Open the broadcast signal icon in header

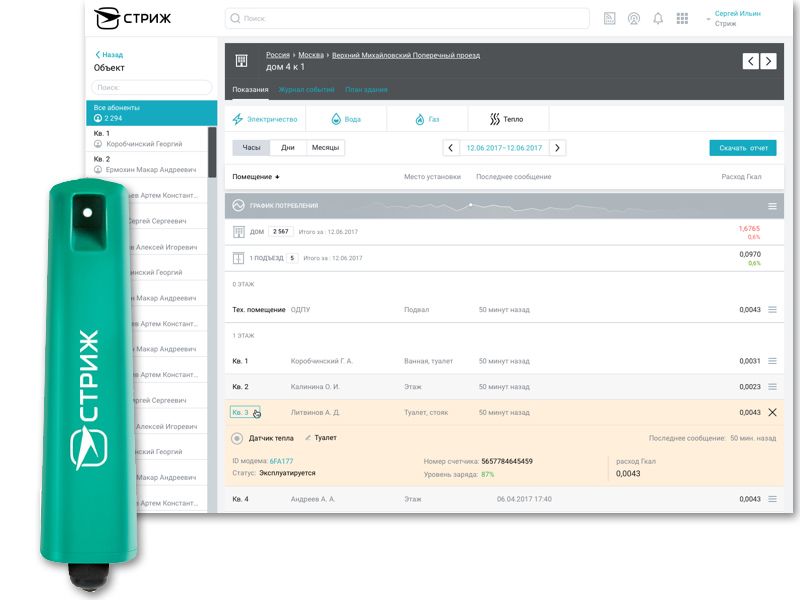[x=634, y=19]
